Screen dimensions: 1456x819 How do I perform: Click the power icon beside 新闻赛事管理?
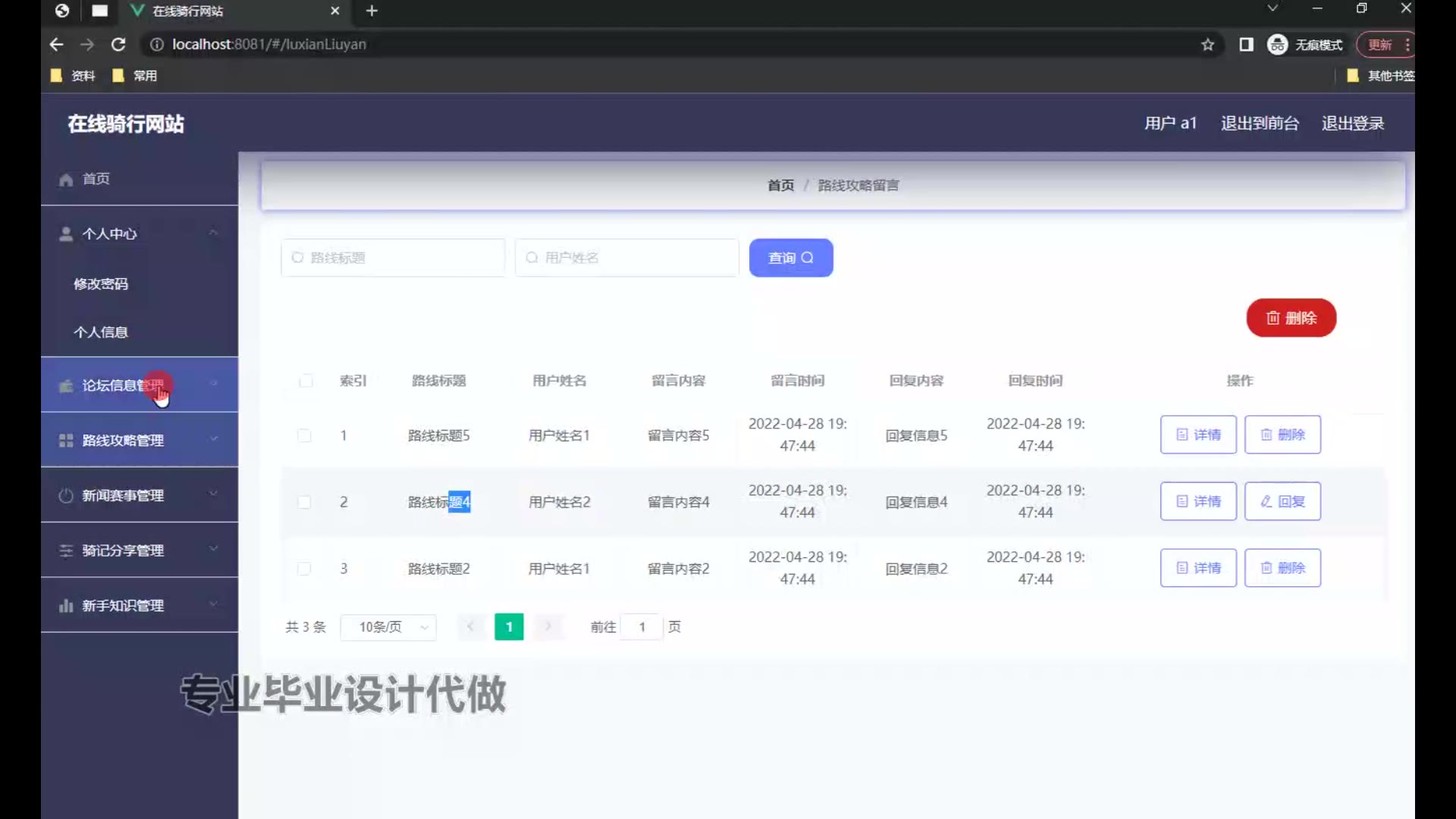(x=66, y=496)
